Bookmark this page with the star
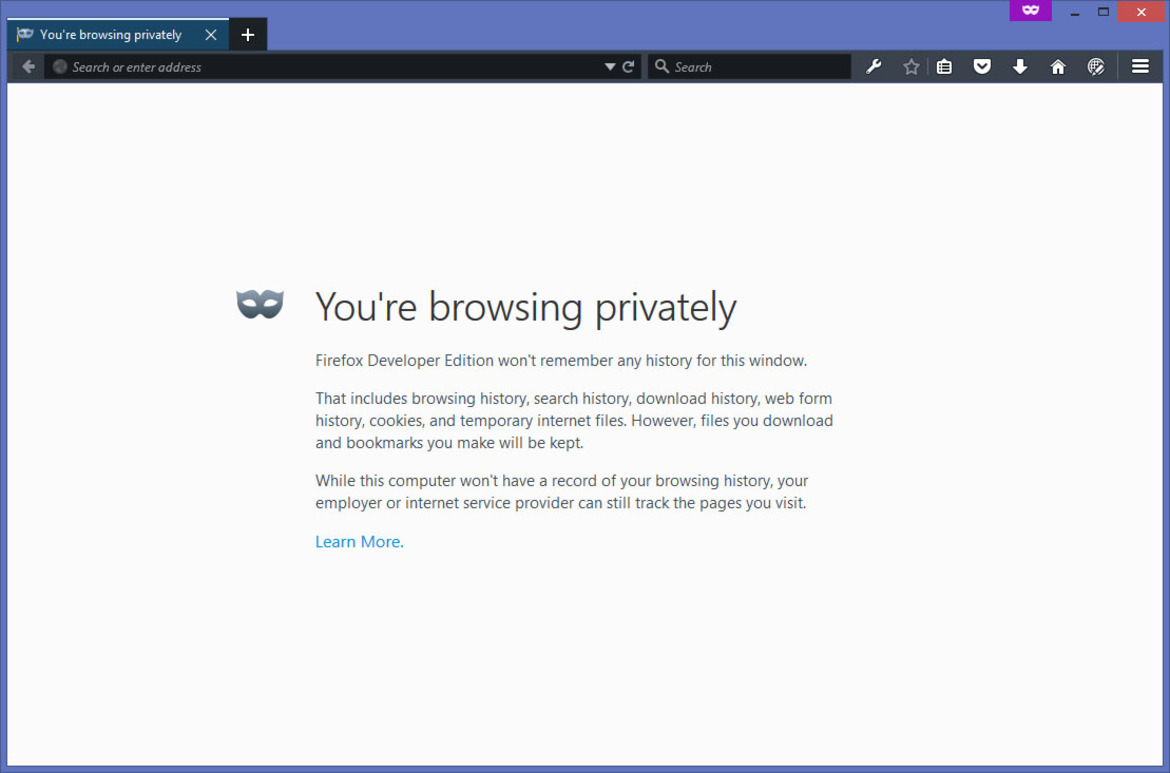Image resolution: width=1170 pixels, height=773 pixels. point(910,66)
